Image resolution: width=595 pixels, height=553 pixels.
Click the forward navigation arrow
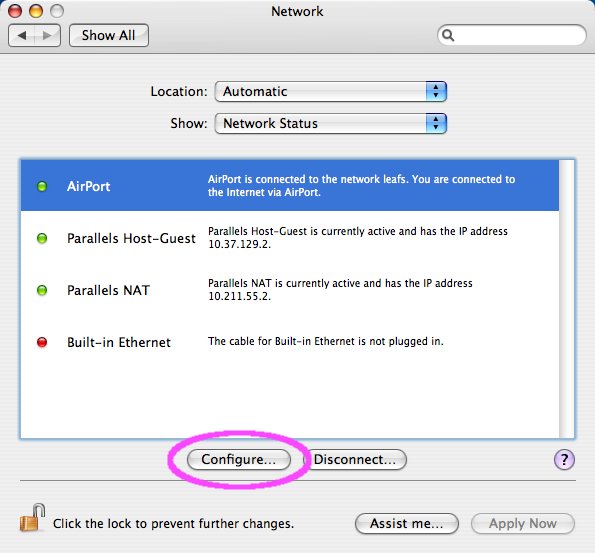(47, 36)
